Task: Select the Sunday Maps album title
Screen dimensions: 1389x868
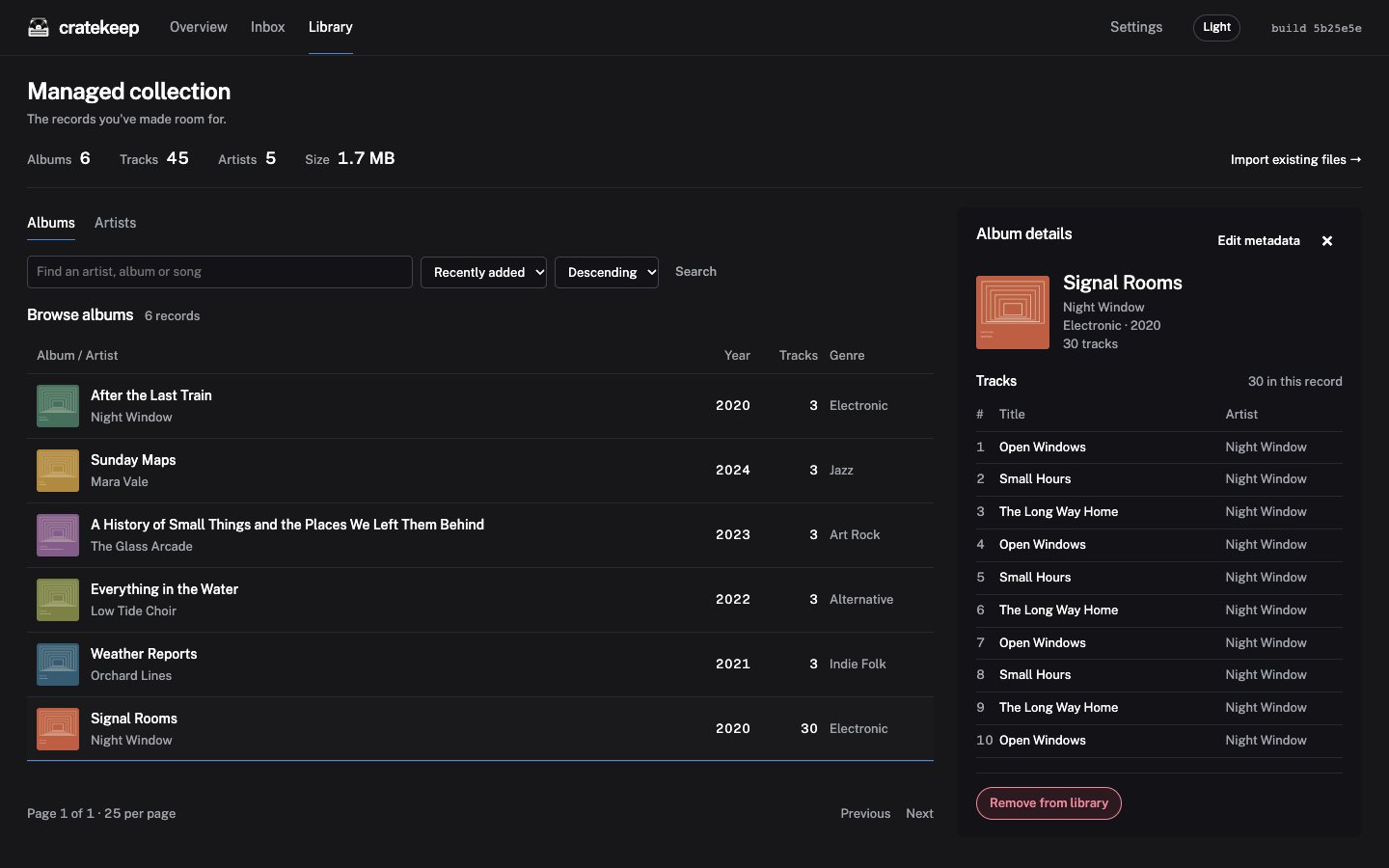Action: pos(133,460)
